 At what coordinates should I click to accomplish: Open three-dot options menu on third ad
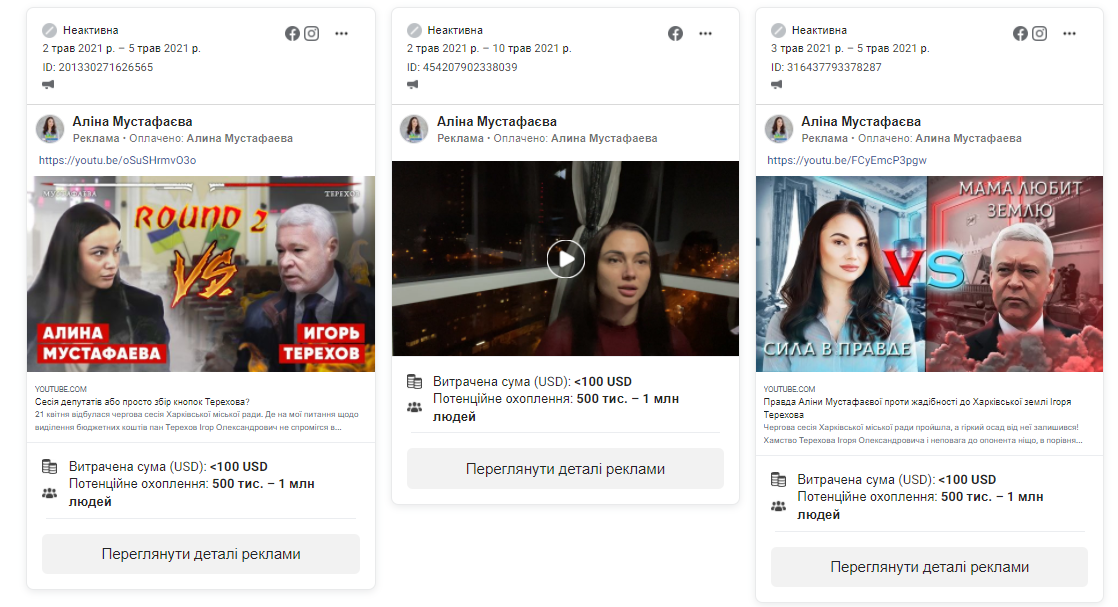click(x=1070, y=33)
